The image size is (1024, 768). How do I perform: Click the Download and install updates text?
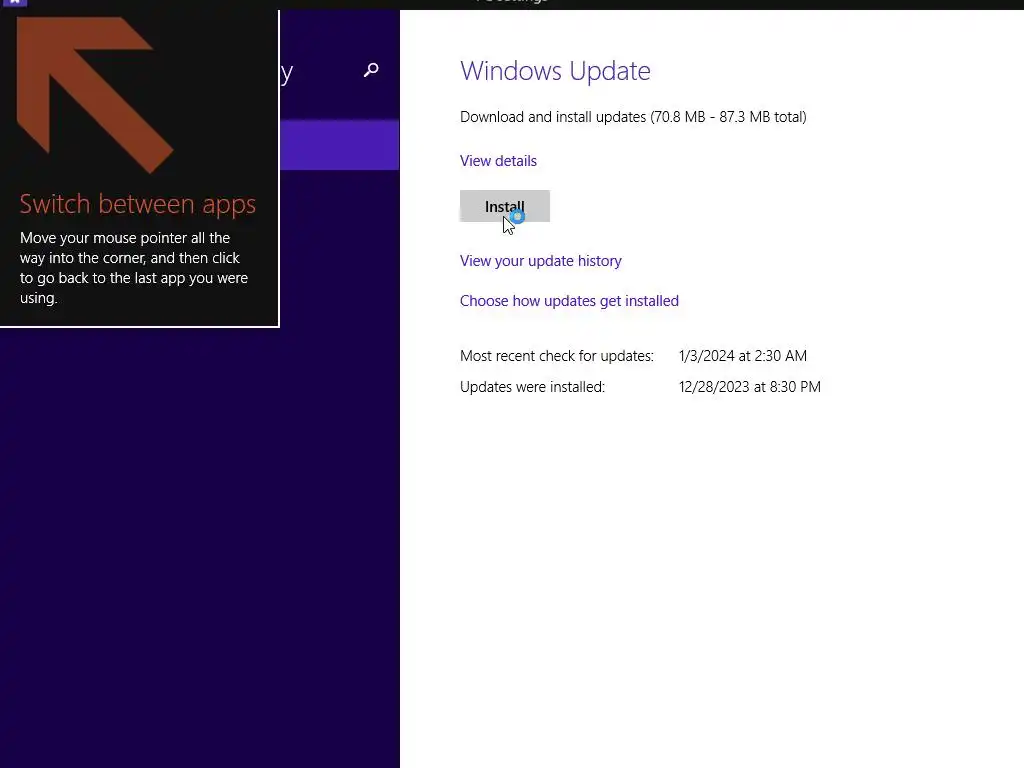click(633, 117)
